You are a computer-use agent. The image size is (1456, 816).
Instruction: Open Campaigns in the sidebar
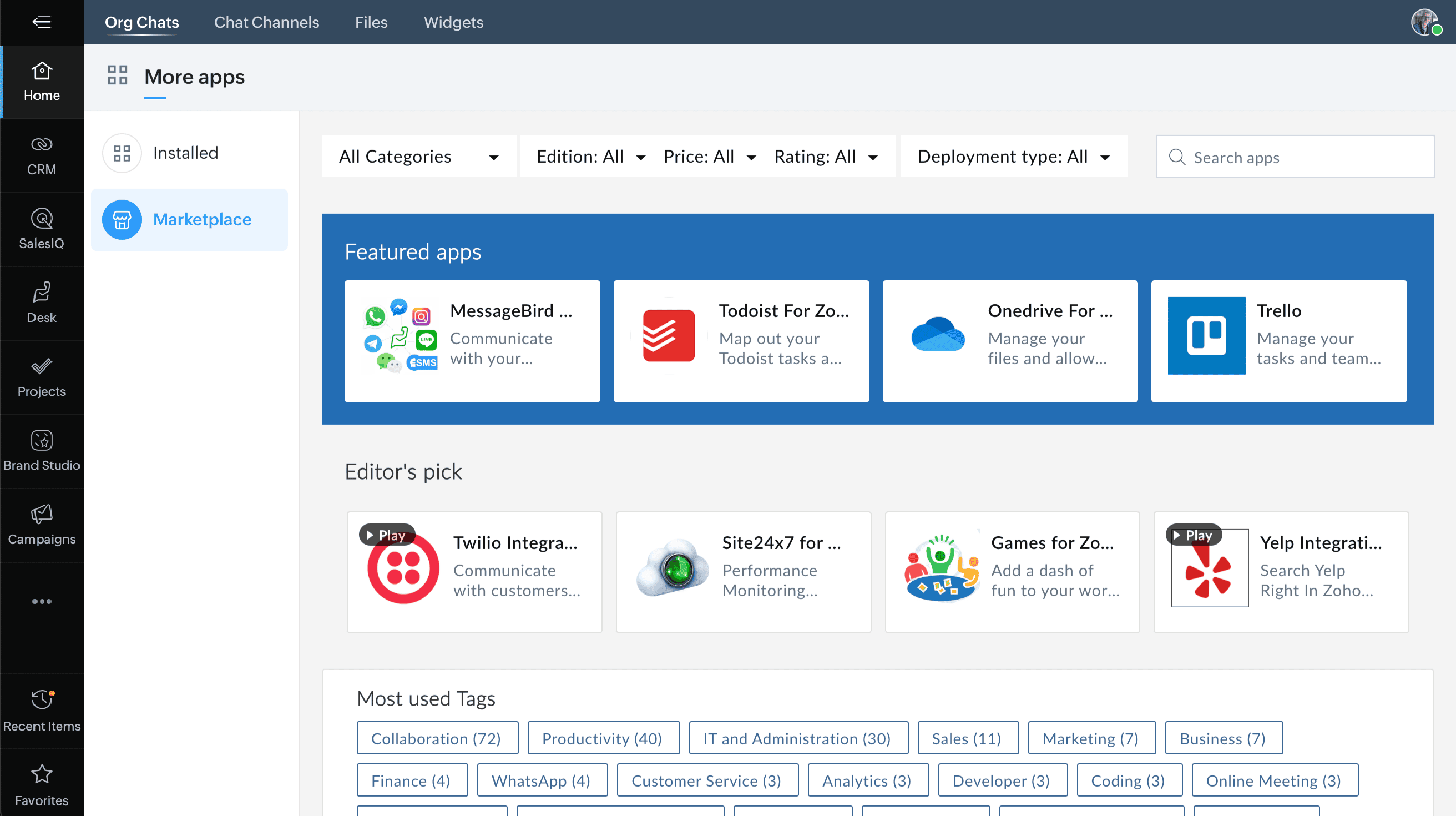(x=41, y=525)
